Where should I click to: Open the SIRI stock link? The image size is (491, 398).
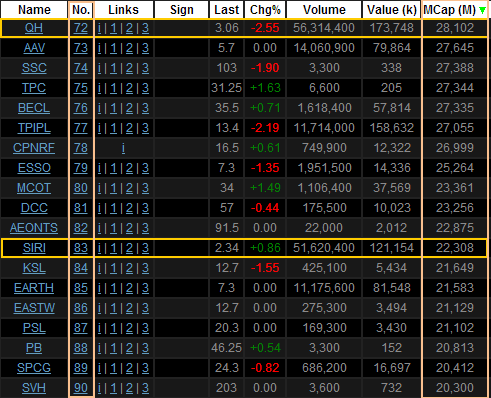click(x=34, y=248)
